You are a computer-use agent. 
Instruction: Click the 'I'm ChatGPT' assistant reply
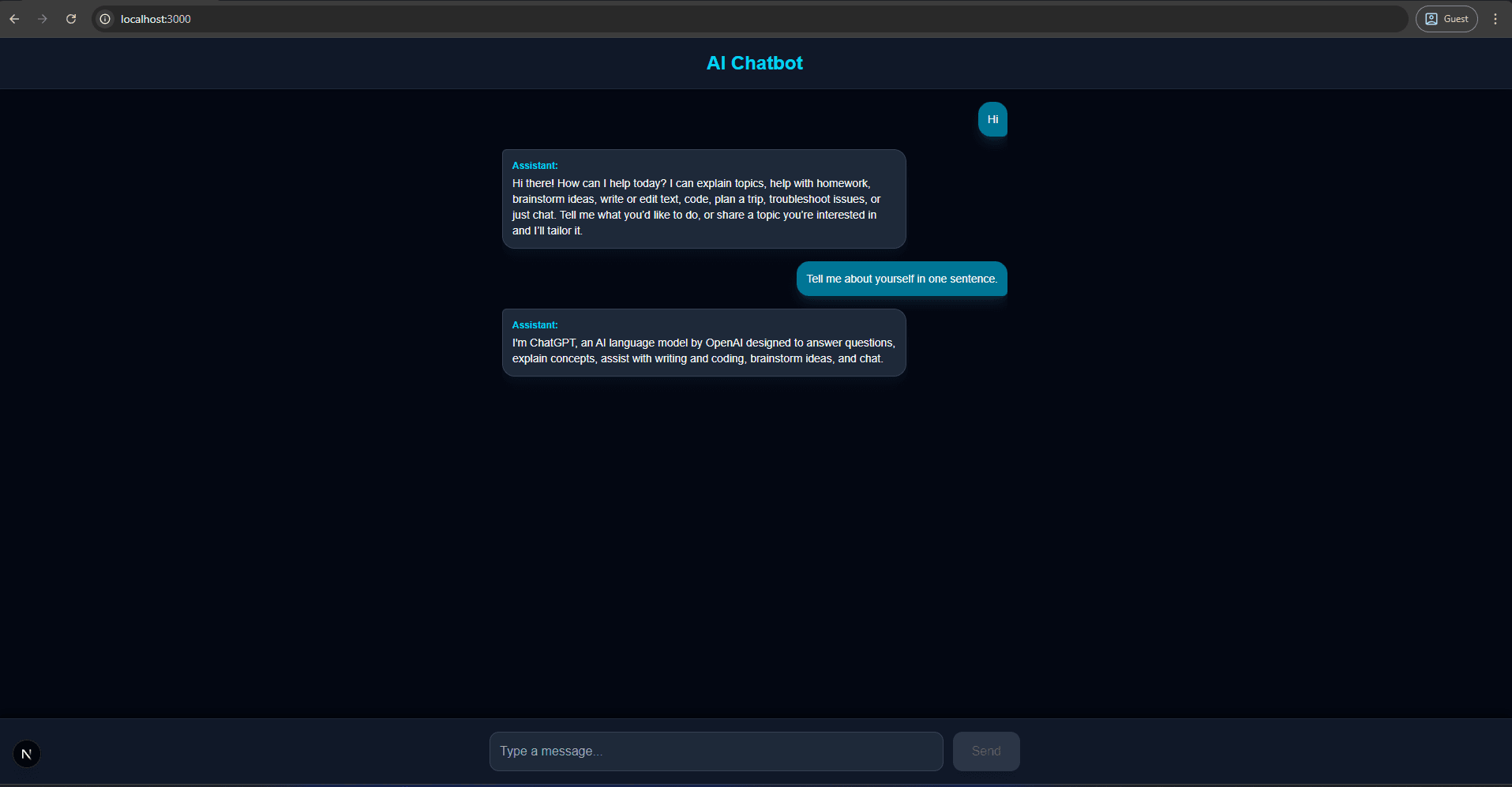[703, 350]
